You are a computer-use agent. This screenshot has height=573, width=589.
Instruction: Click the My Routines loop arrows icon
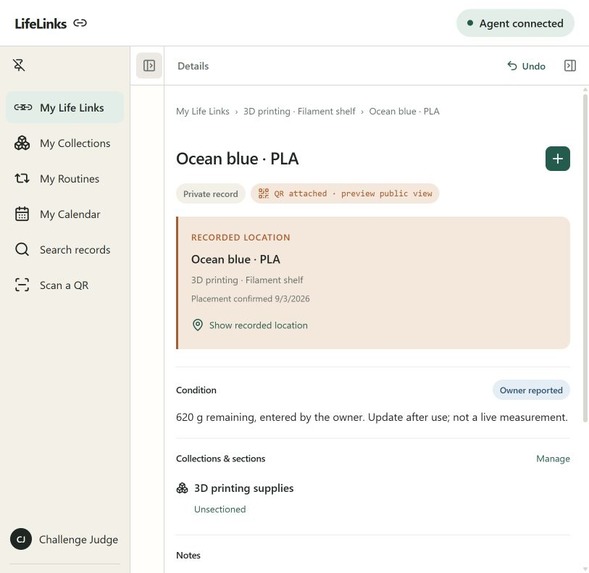(x=22, y=178)
